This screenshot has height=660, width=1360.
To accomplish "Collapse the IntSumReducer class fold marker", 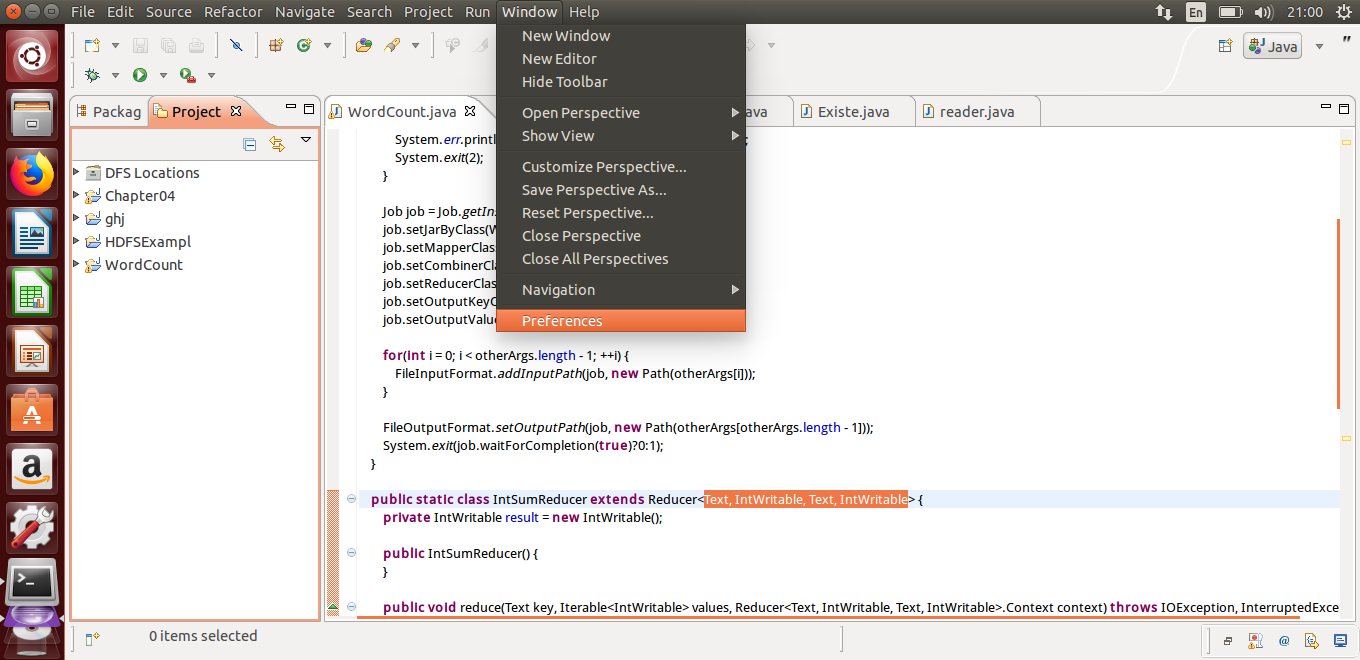I will tap(351, 498).
